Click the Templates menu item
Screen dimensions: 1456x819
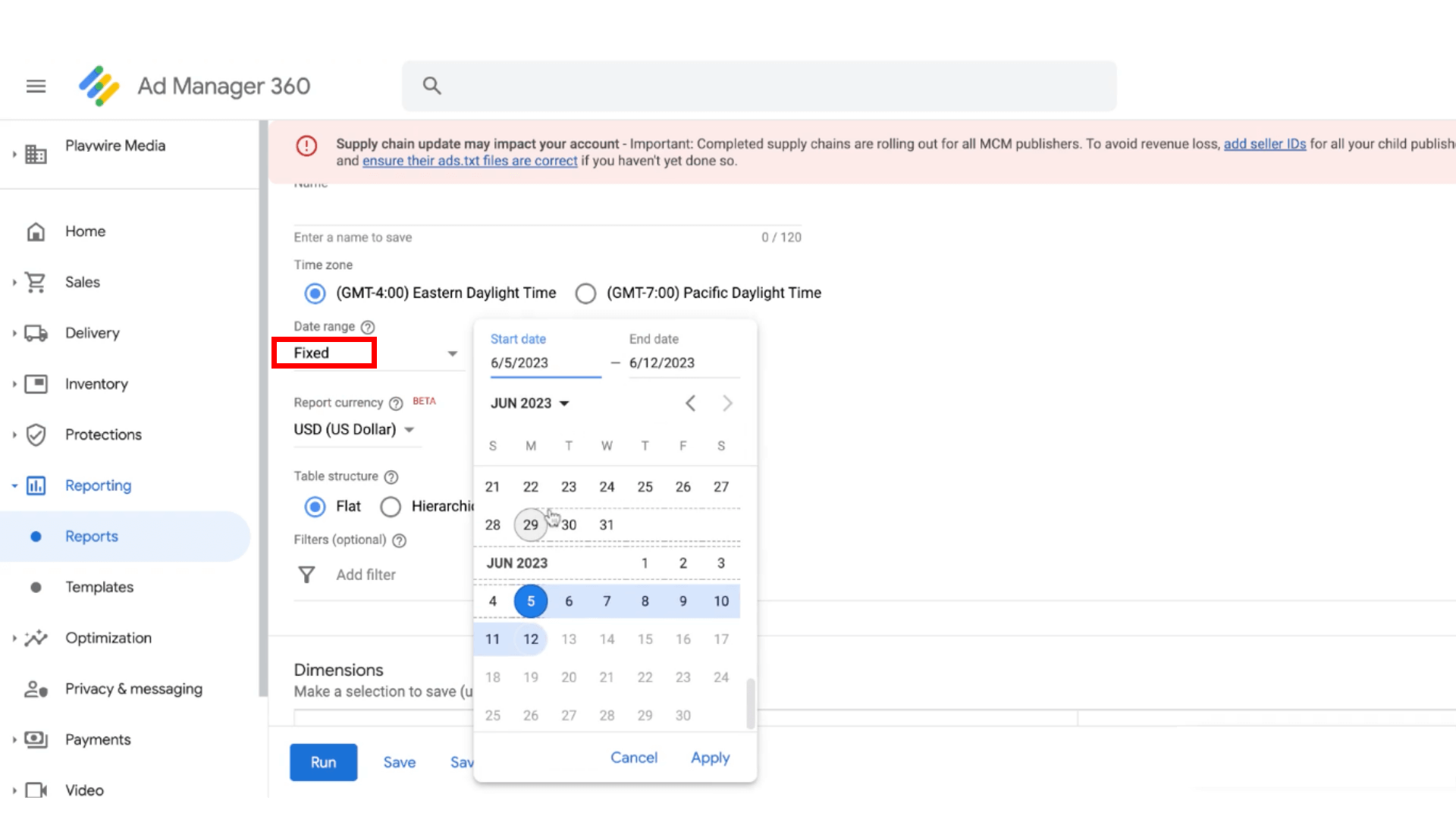(99, 587)
